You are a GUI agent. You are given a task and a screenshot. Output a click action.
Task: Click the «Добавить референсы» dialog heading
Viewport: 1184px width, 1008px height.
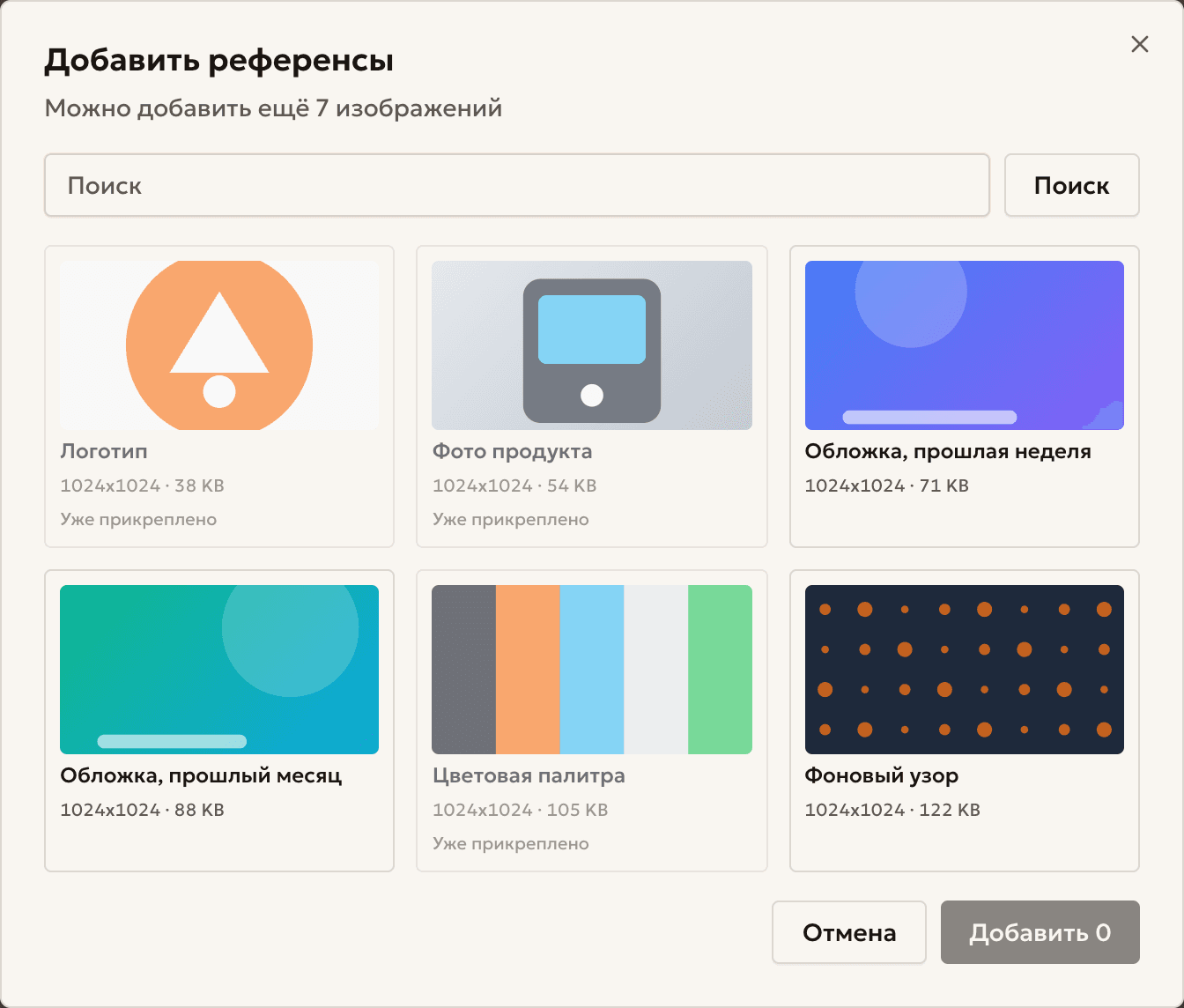point(219,61)
